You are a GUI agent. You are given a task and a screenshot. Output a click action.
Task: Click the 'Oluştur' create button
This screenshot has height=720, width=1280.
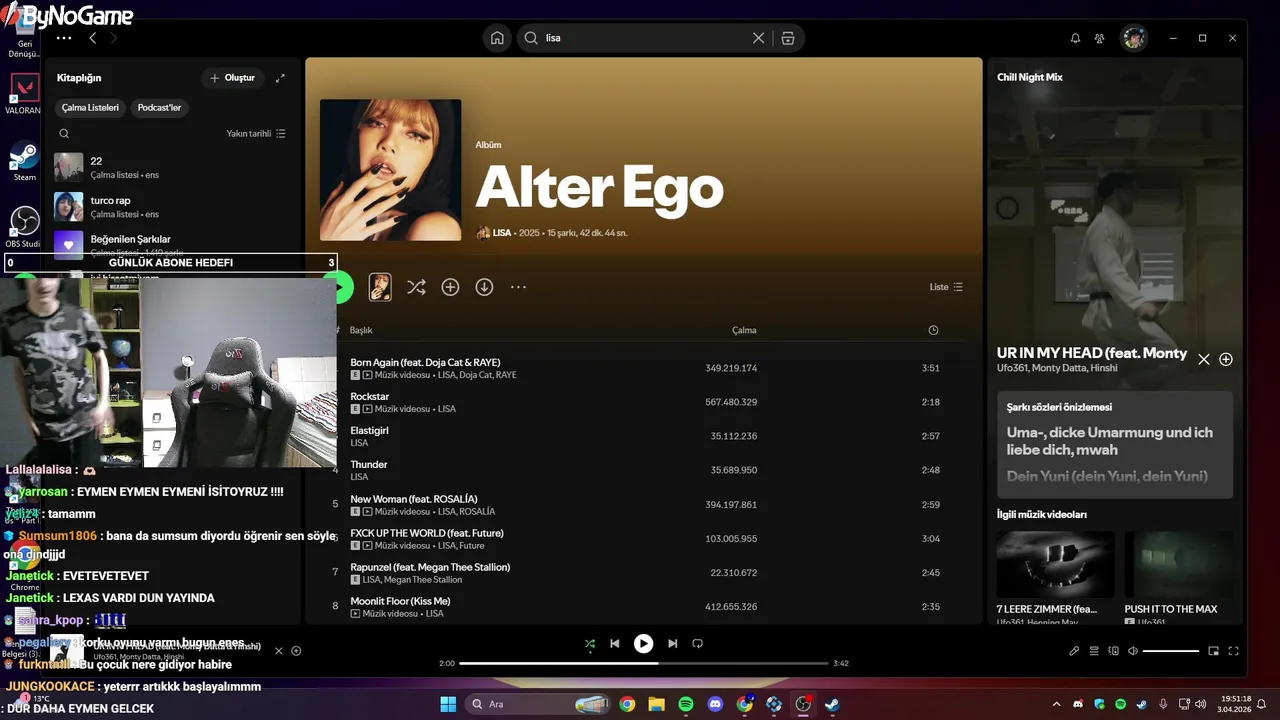coord(232,78)
